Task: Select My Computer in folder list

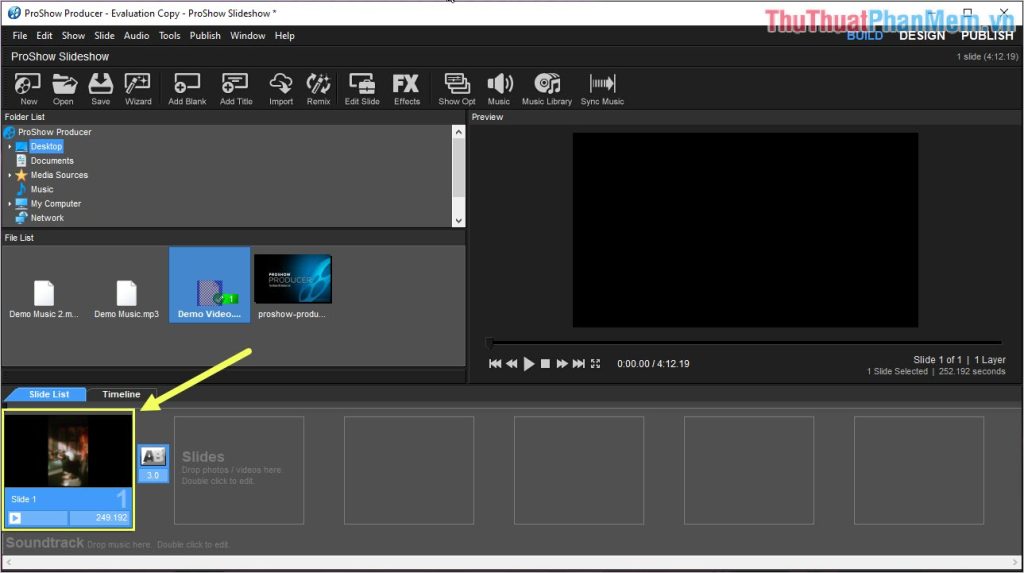Action: (x=56, y=204)
